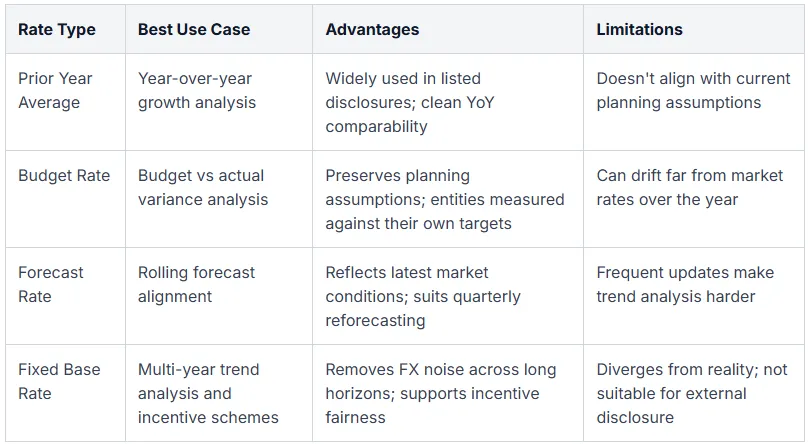This screenshot has height=444, width=808.
Task: Click Can drift far from market rates cell
Action: click(694, 199)
